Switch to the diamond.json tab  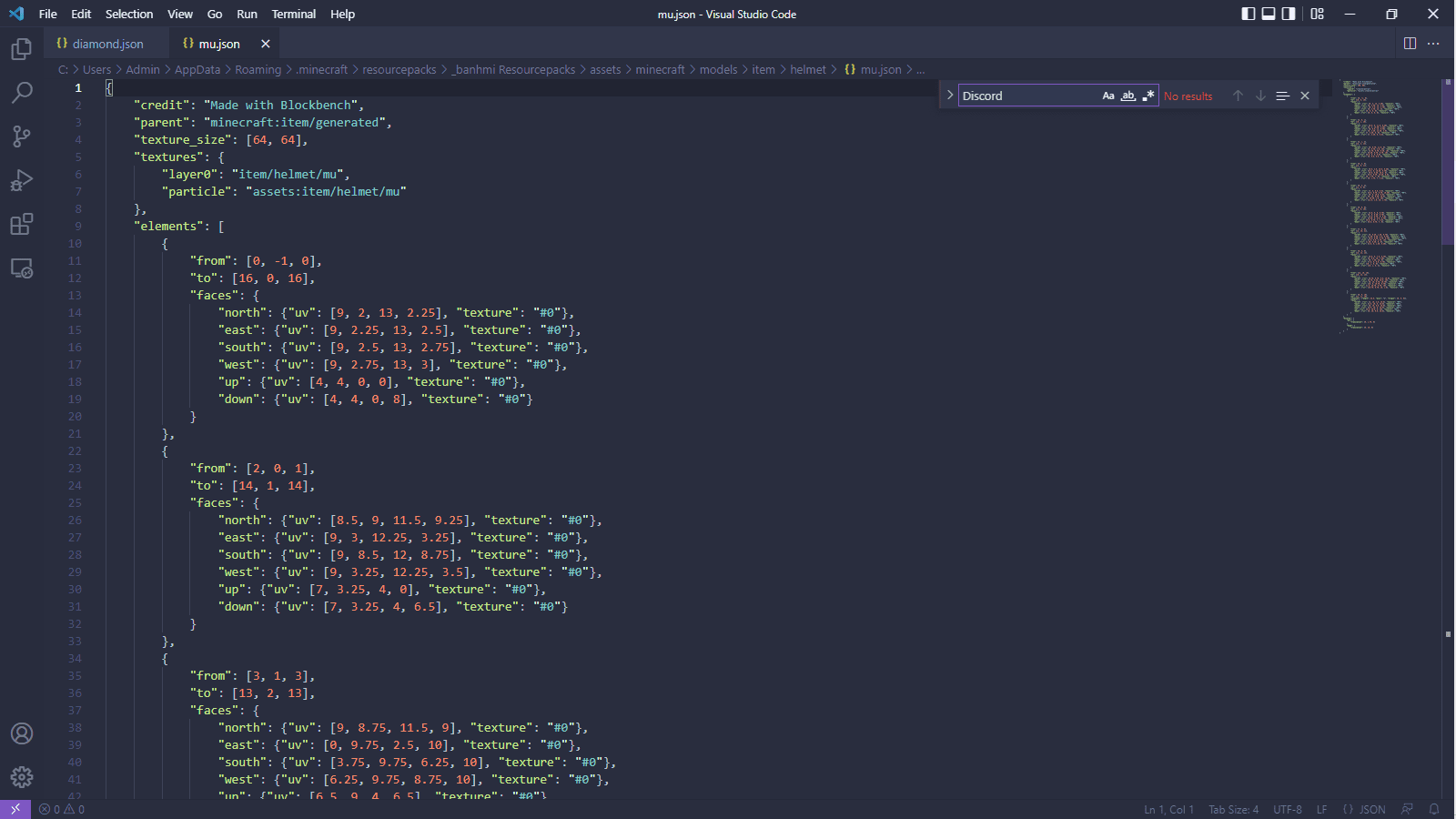[107, 44]
